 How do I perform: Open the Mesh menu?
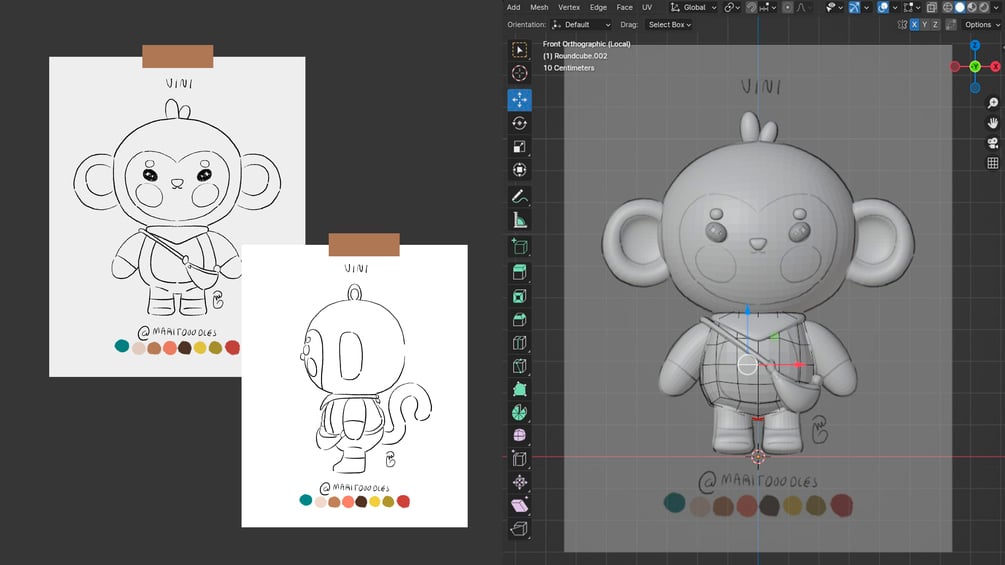coord(539,7)
